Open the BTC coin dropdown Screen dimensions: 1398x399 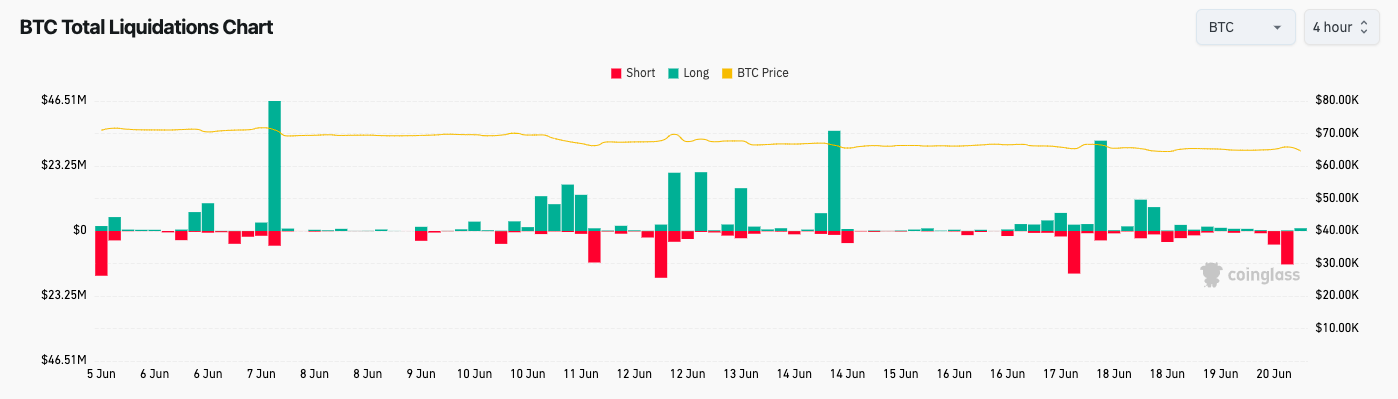(x=1245, y=27)
